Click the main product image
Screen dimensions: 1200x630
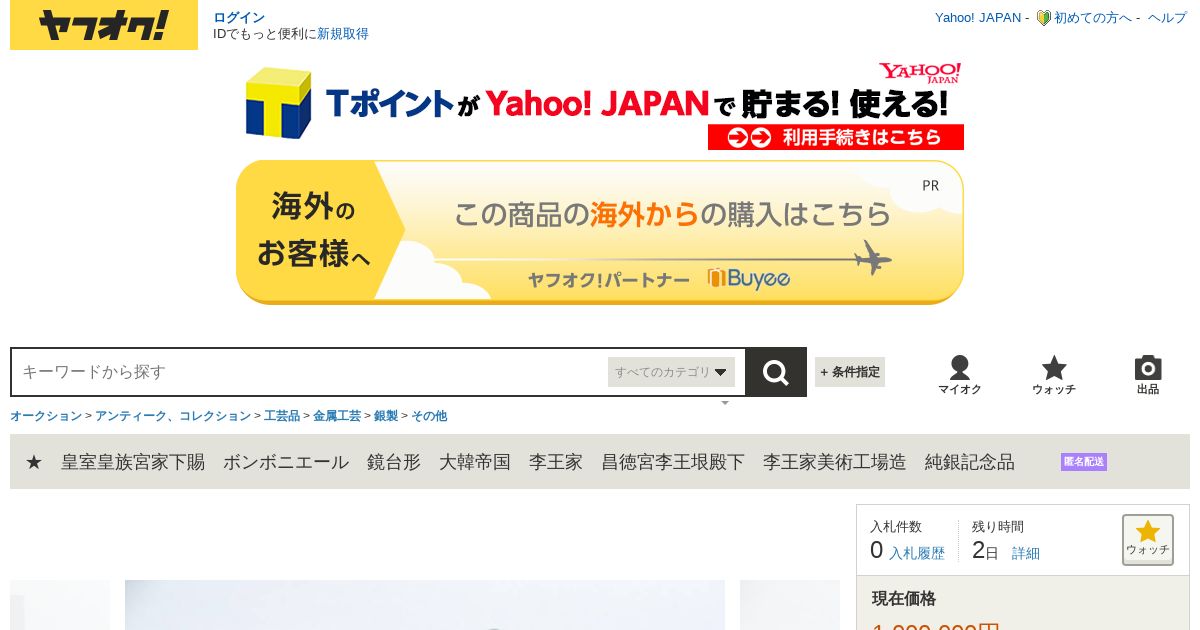[x=425, y=605]
